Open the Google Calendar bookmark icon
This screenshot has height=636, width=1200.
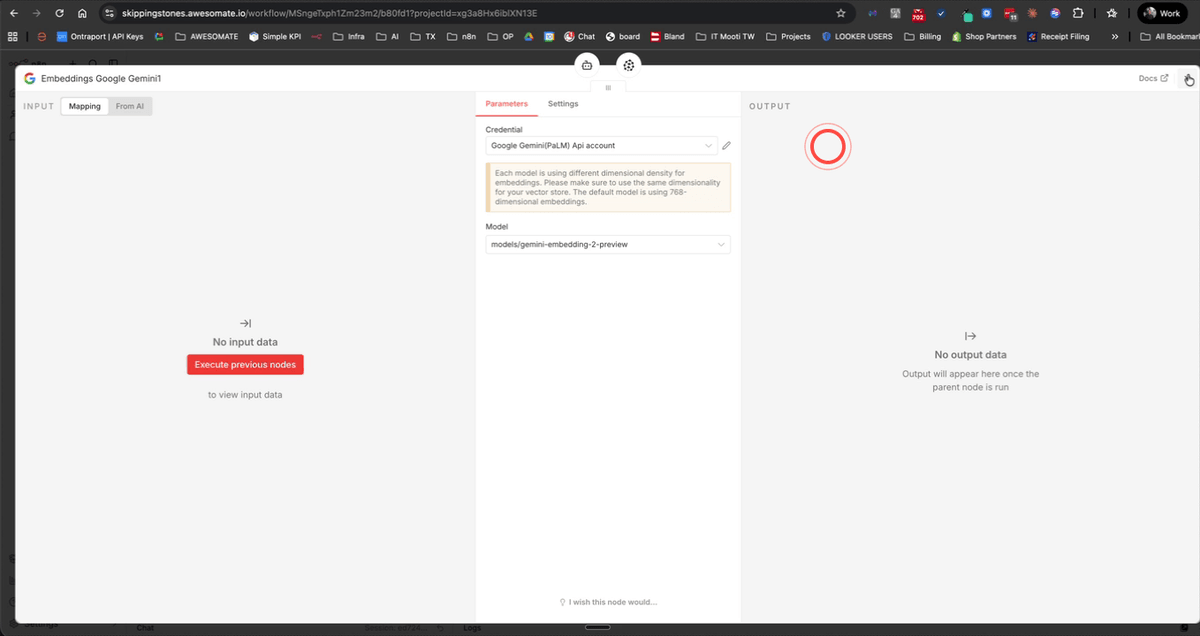[549, 36]
